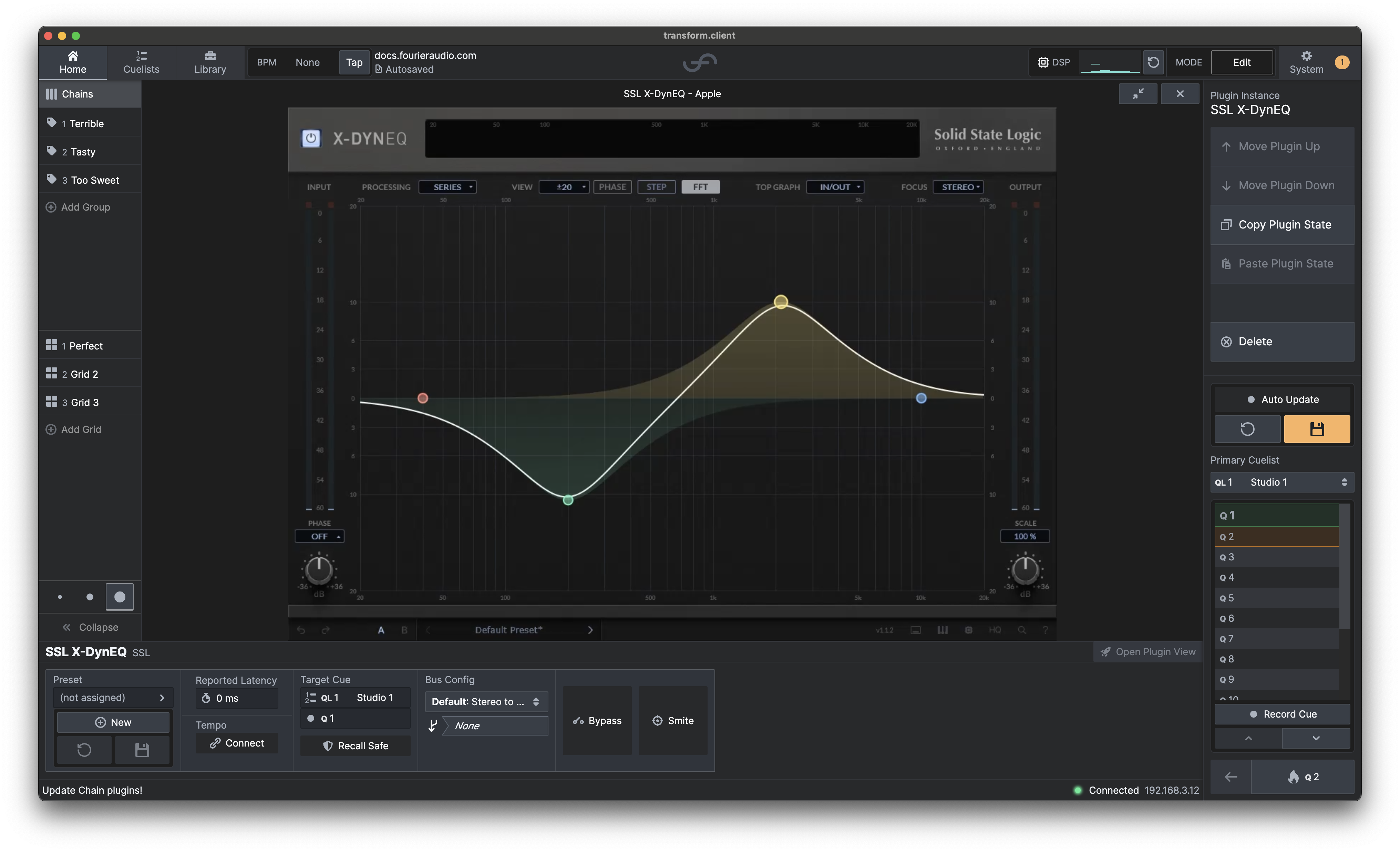Click Open Plugin View
The width and height of the screenshot is (1400, 852).
pyautogui.click(x=1148, y=652)
